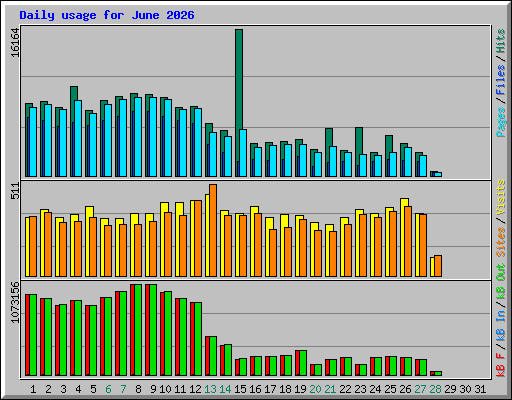The width and height of the screenshot is (512, 400).
Task: Click the 'Sites' legend label
Action: (x=501, y=242)
